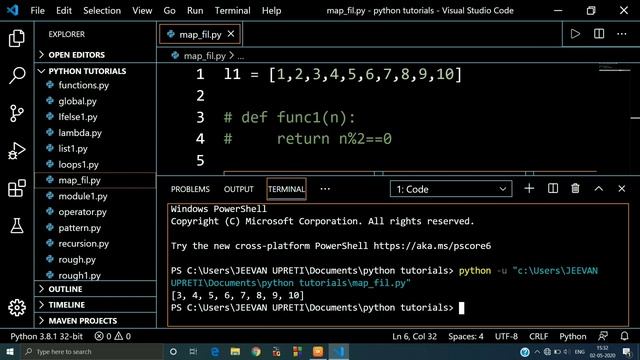Open Cortana circle on taskbar
The width and height of the screenshot is (640, 360).
pos(173,351)
